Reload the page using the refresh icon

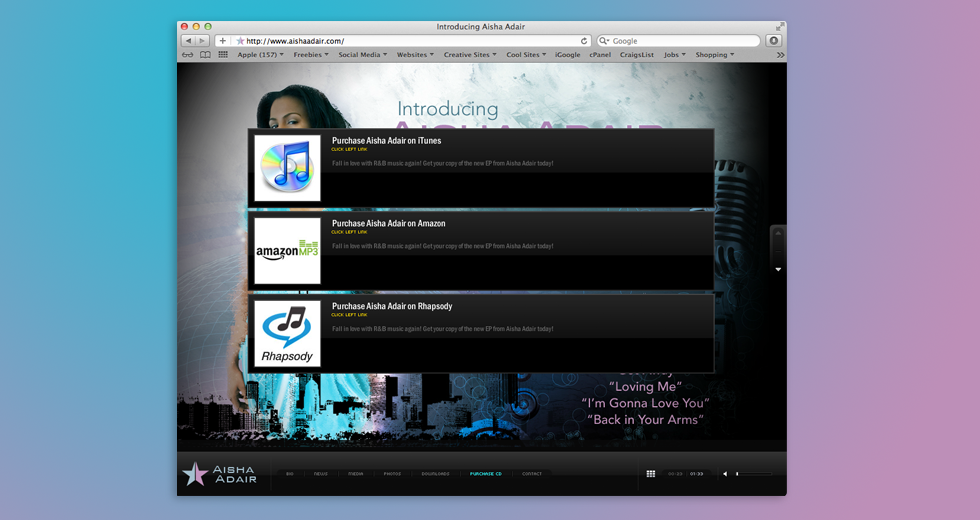pyautogui.click(x=584, y=41)
